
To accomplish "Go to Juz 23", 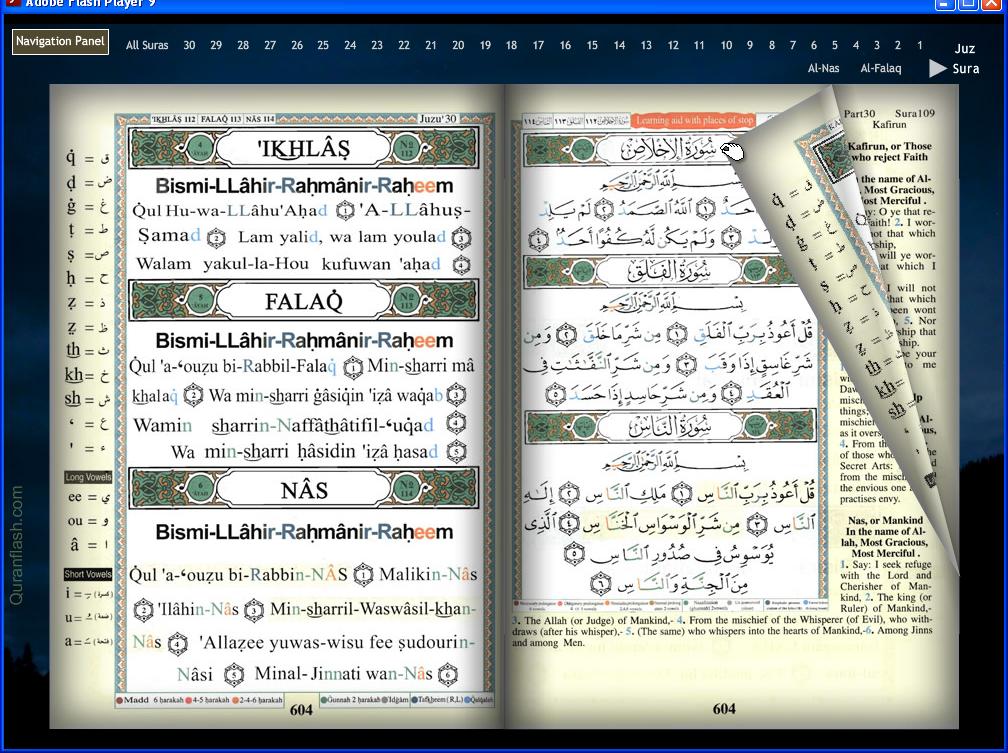I will [377, 46].
